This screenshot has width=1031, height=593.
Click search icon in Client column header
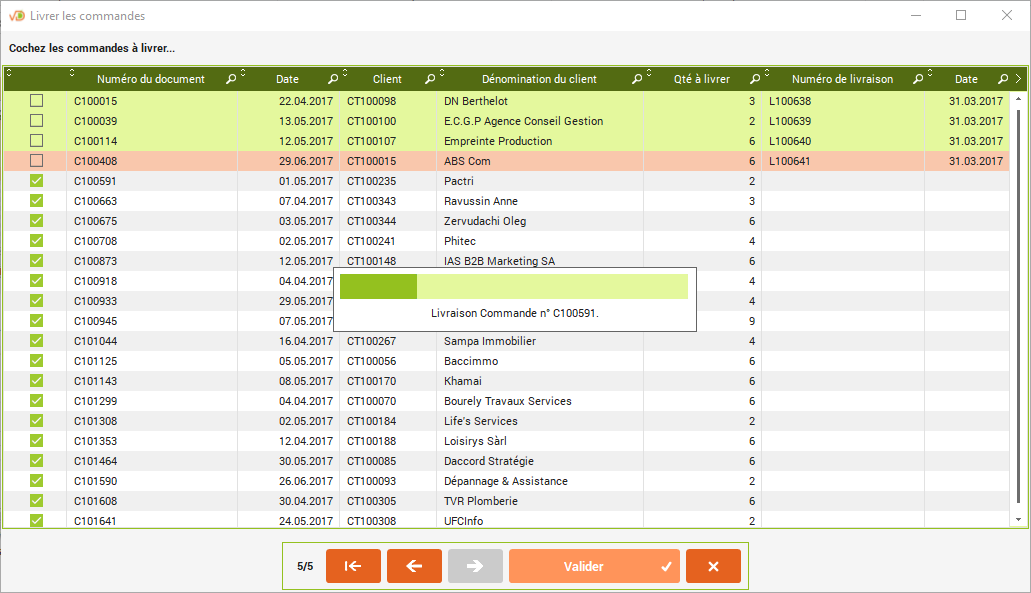430,79
